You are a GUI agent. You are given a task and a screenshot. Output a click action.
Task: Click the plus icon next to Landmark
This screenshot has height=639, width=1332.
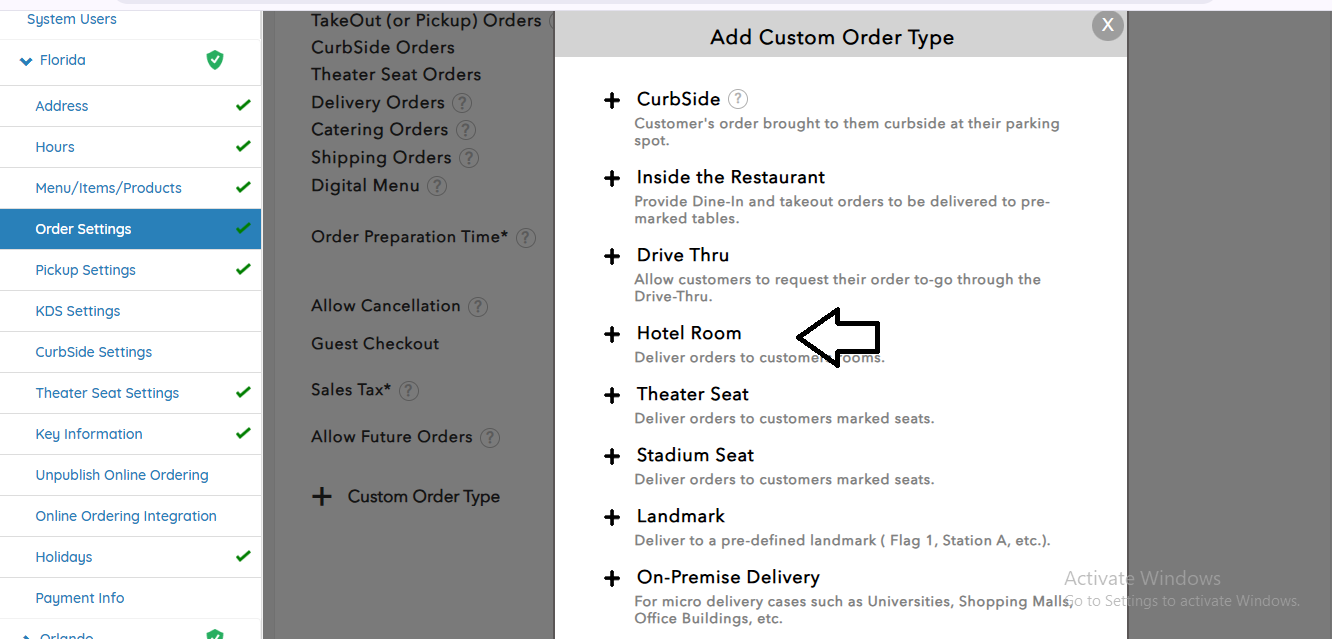612,517
